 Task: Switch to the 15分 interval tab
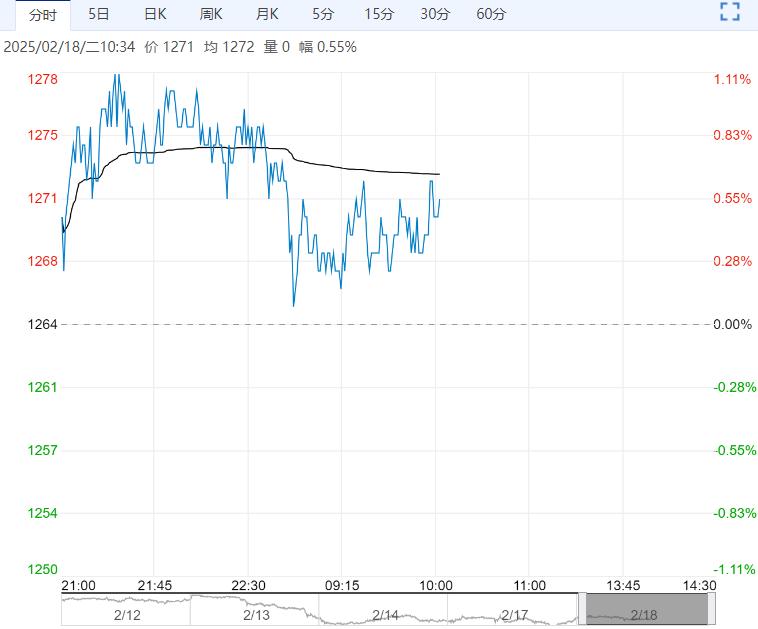point(379,14)
